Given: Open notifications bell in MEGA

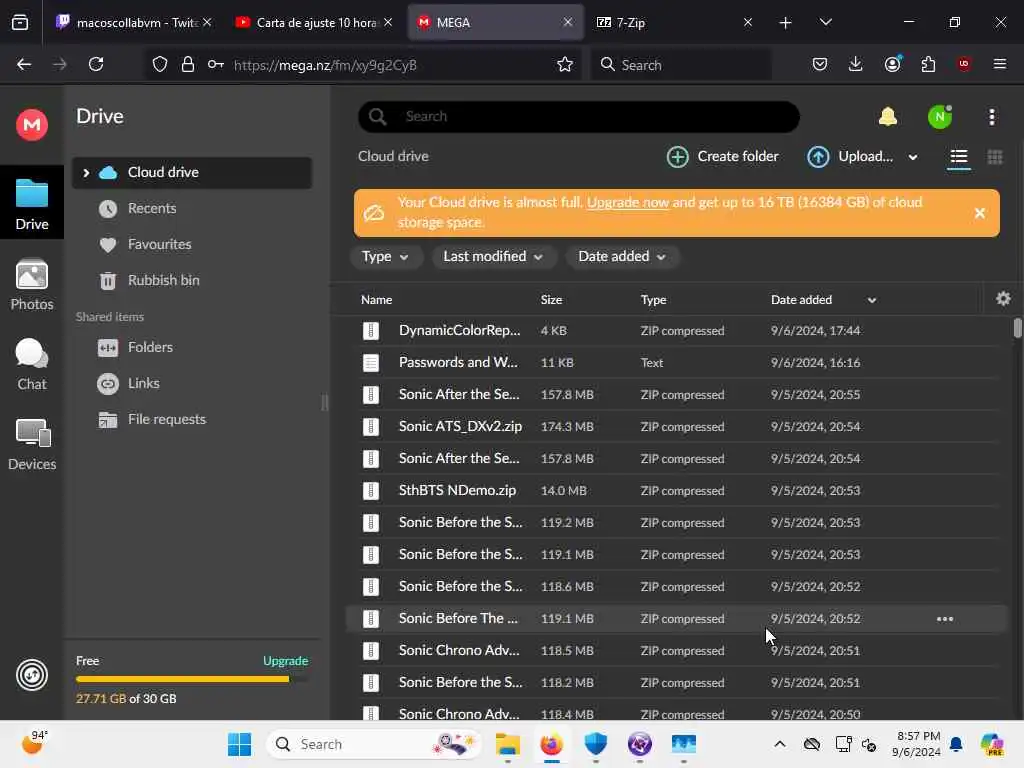Looking at the screenshot, I should 888,117.
